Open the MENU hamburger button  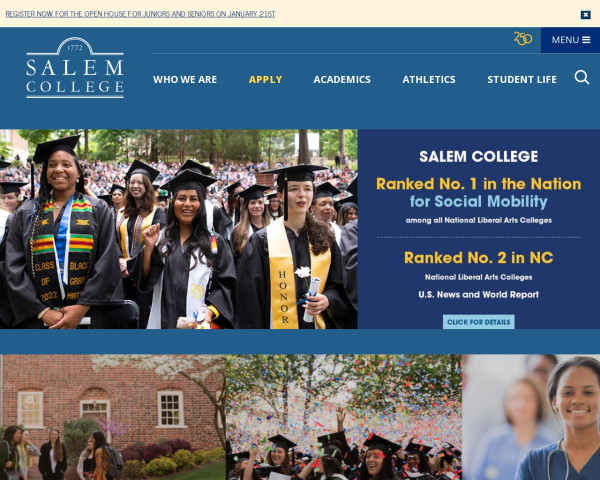(570, 40)
